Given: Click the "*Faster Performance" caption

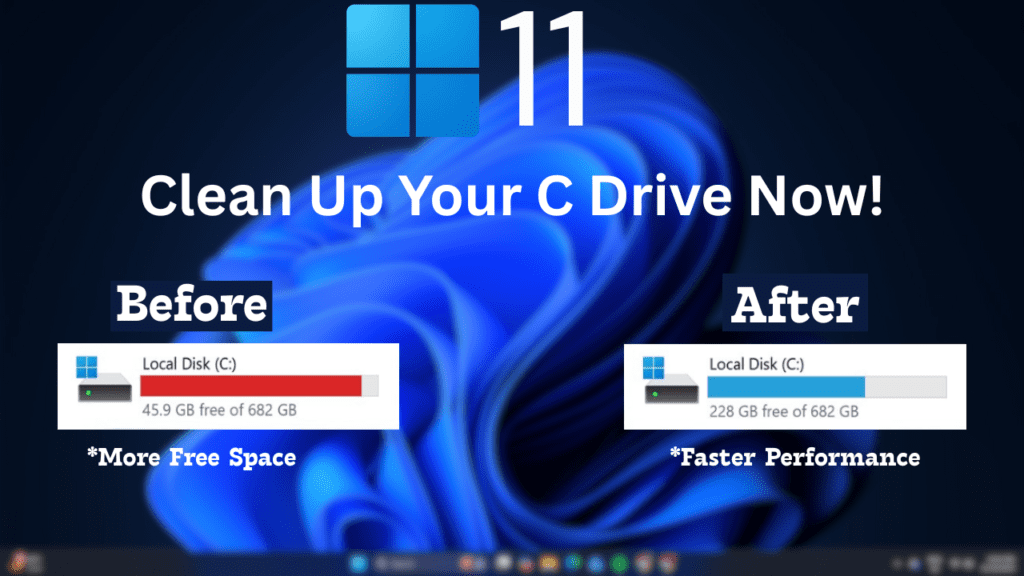Looking at the screenshot, I should point(794,457).
